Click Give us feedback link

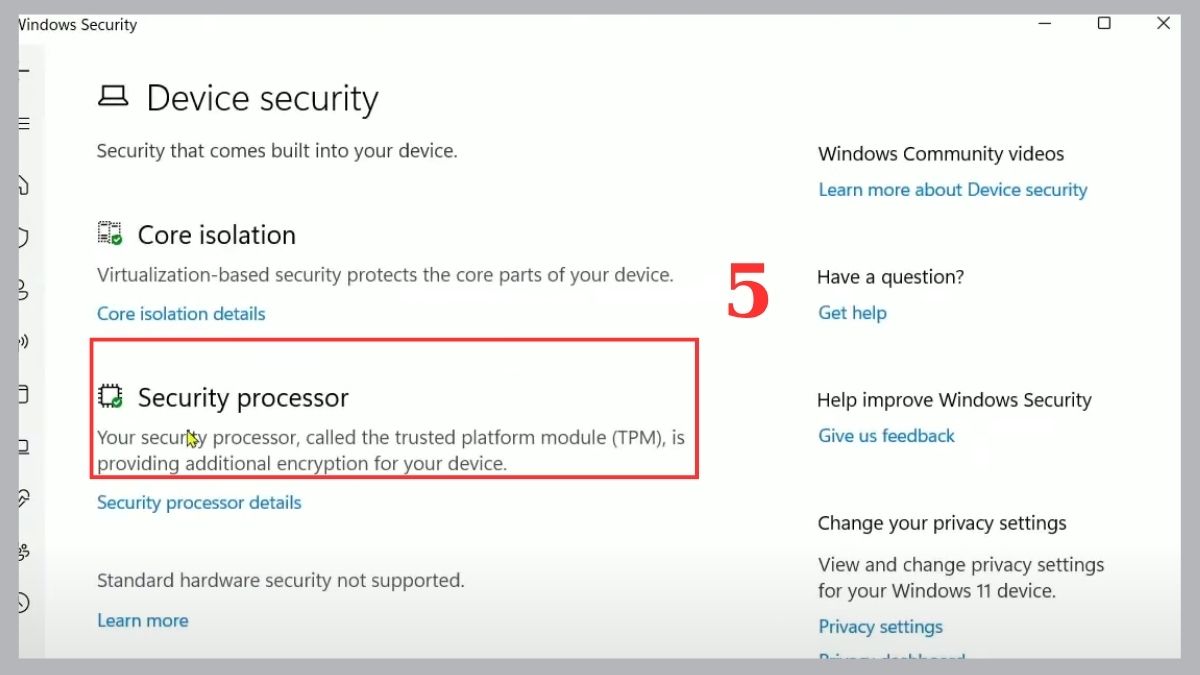click(x=886, y=436)
